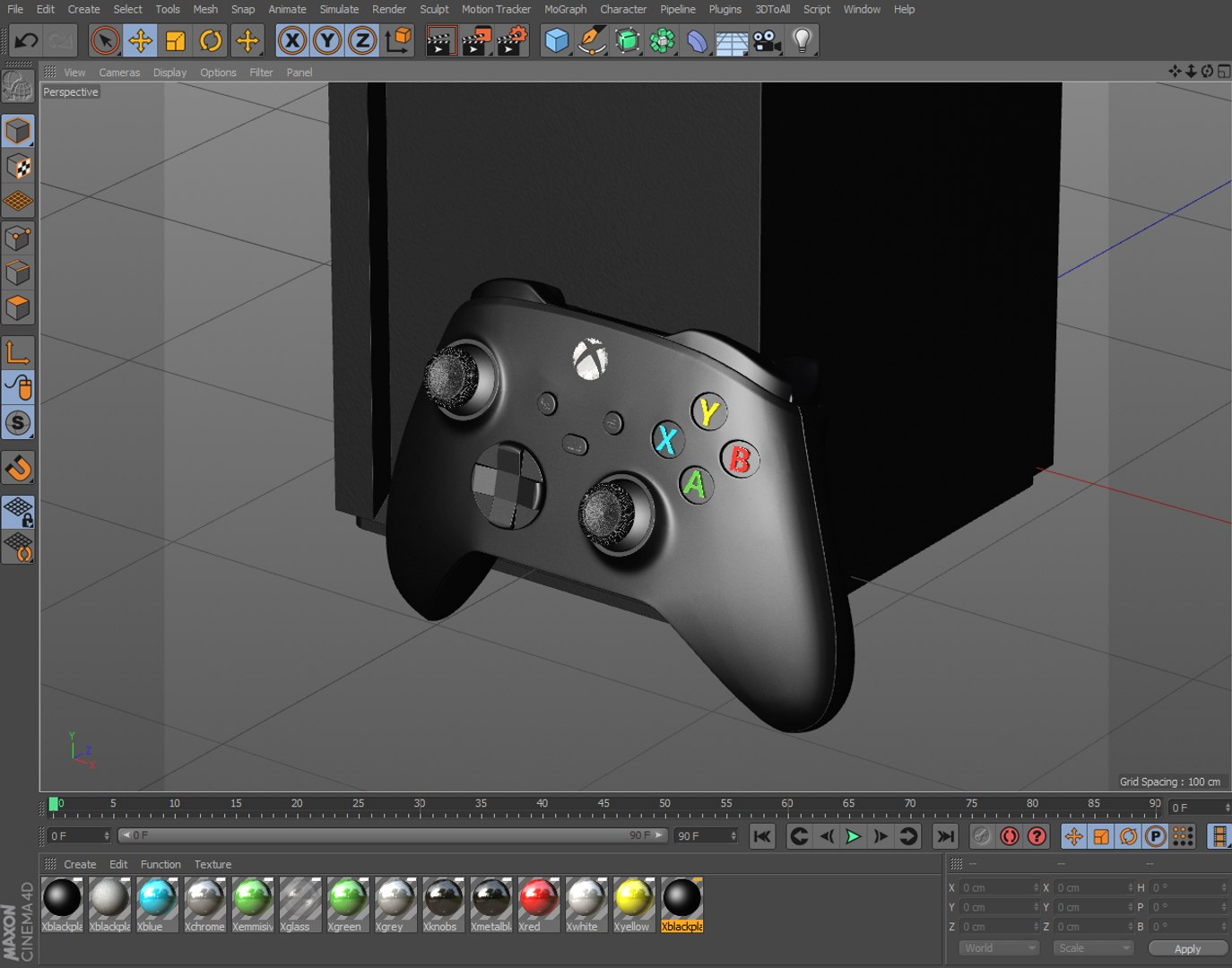Switch to Texture mode checkerboard icon
This screenshot has height=968, width=1232.
point(19,167)
